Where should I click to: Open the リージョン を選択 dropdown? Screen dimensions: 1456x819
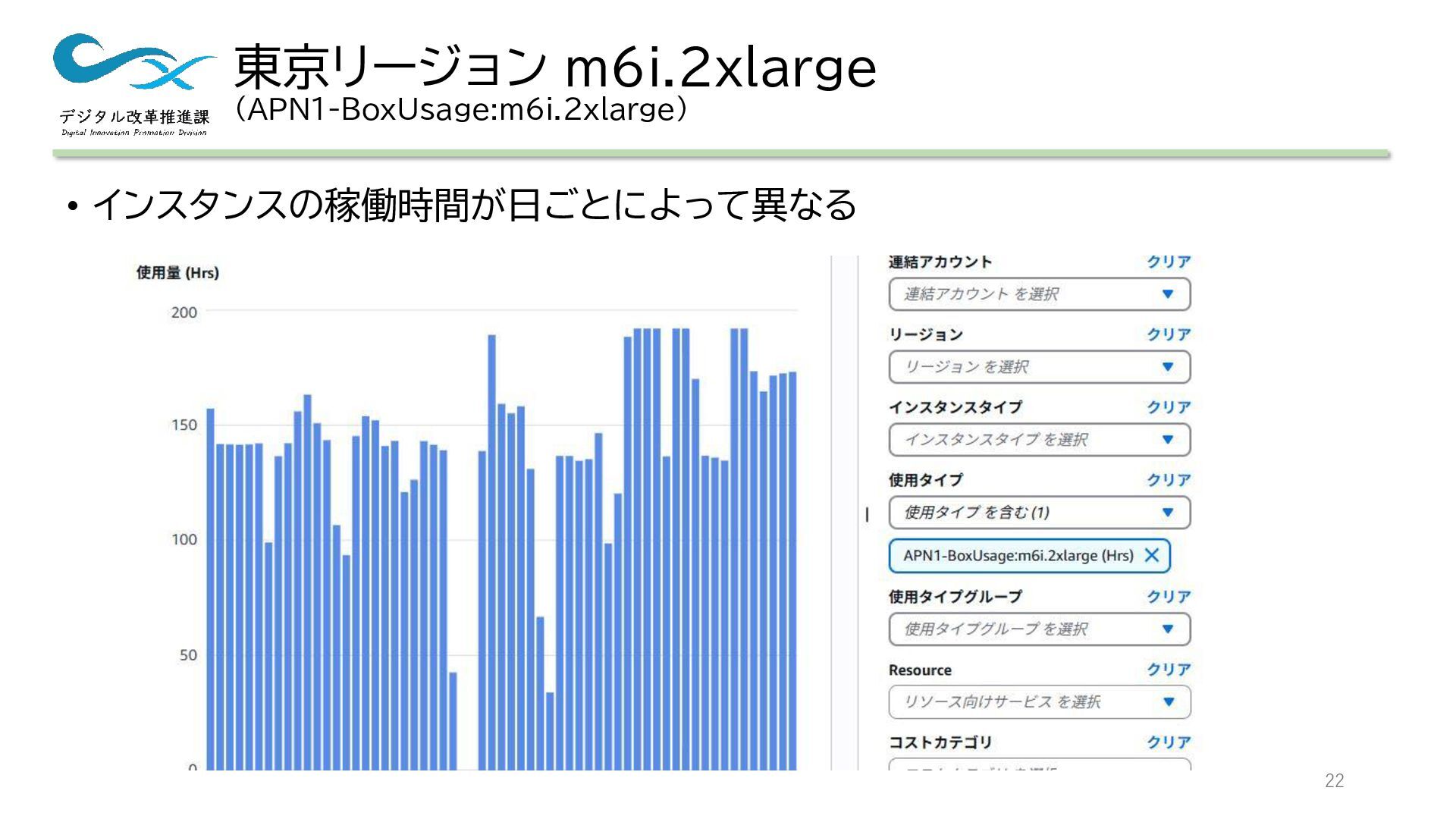coord(1040,367)
